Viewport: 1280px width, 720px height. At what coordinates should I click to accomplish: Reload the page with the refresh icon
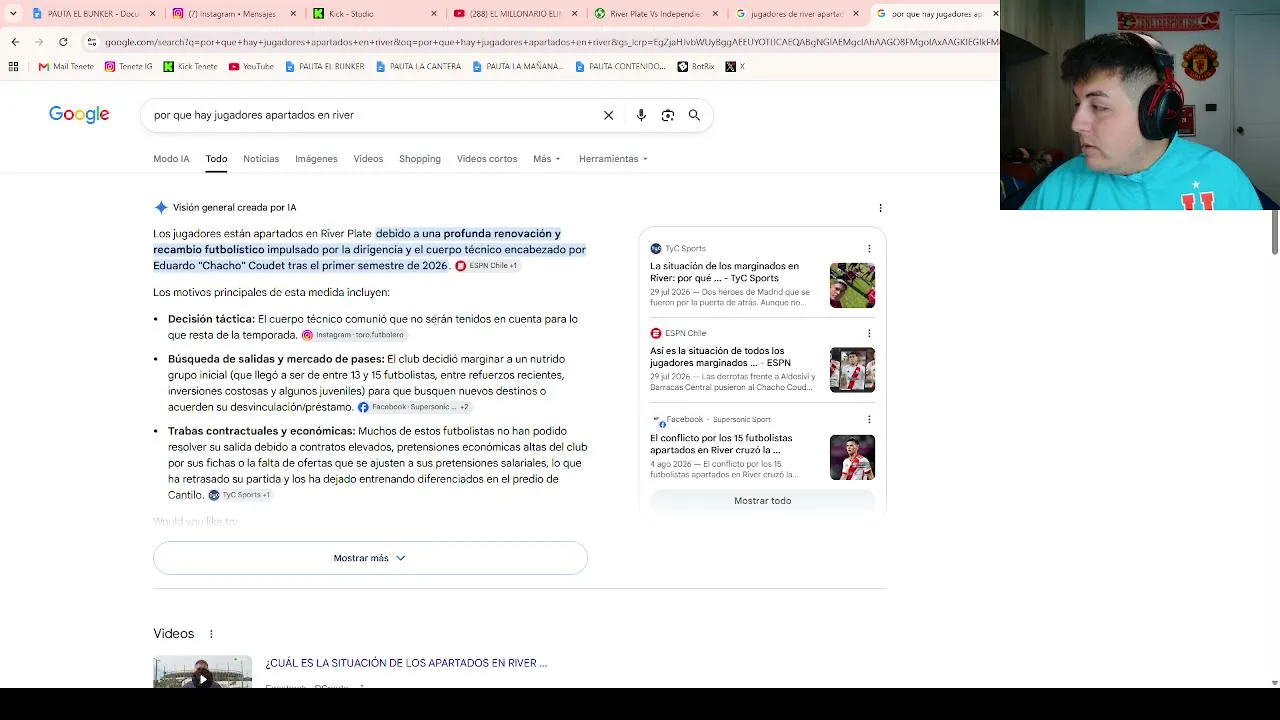pos(63,42)
